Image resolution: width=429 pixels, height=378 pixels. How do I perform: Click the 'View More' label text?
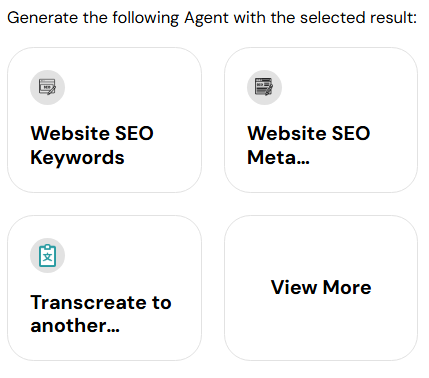pos(321,287)
